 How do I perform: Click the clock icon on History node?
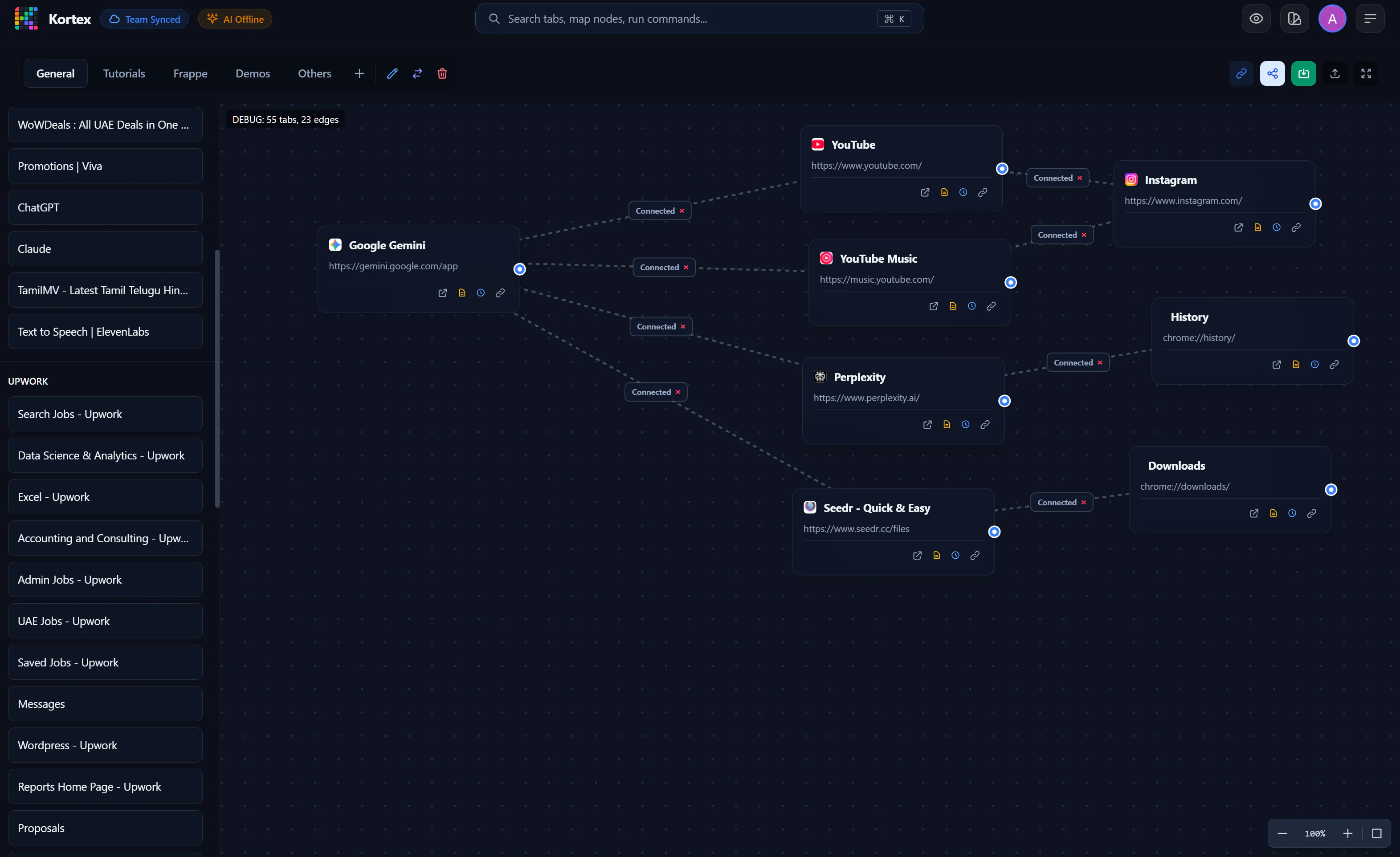tap(1315, 365)
